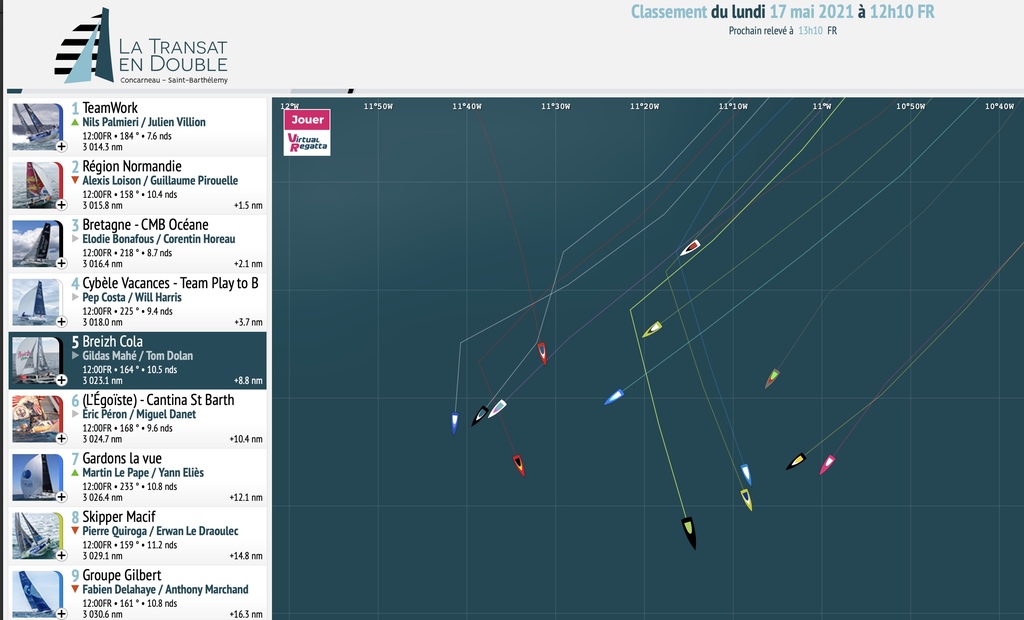
Task: Select the pink boat marker on the map
Action: [827, 465]
